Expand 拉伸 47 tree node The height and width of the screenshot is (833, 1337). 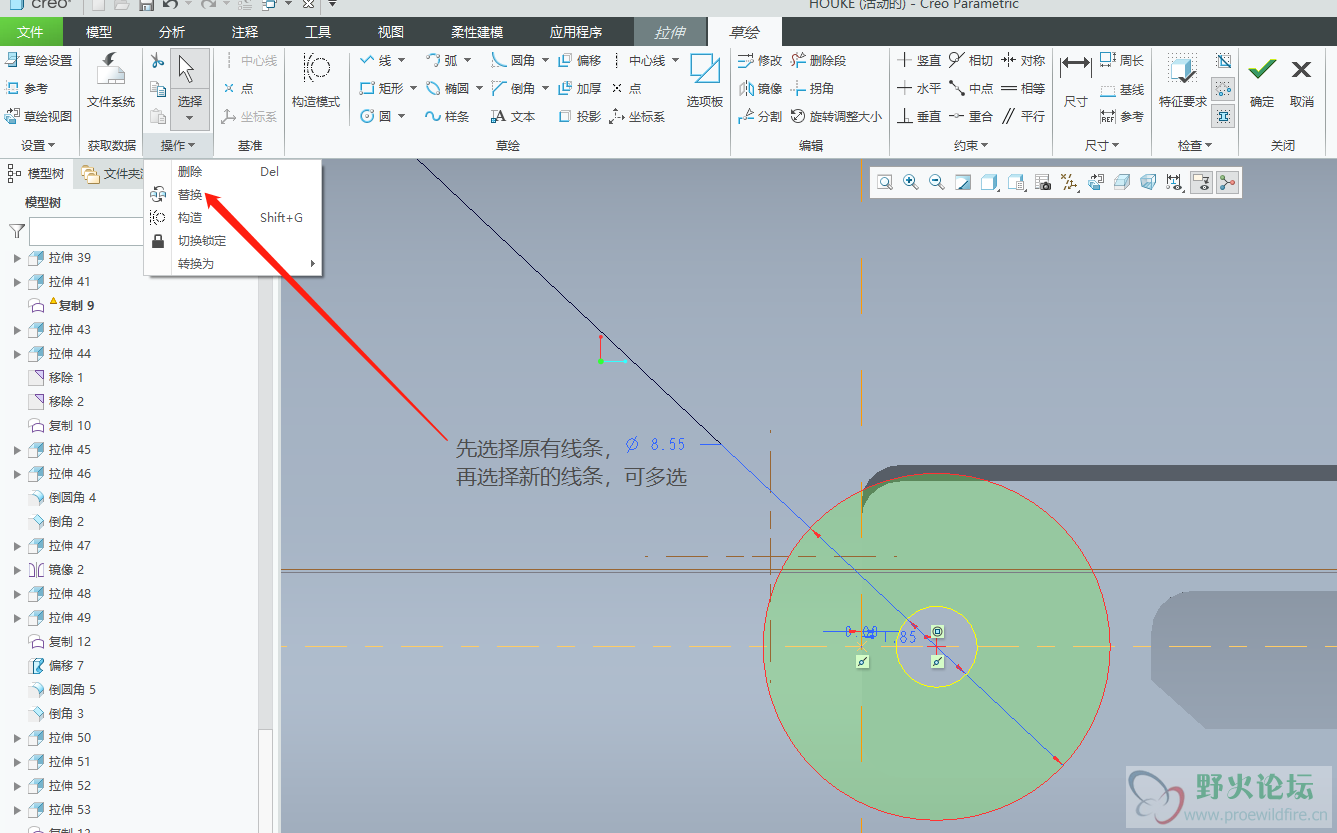17,546
